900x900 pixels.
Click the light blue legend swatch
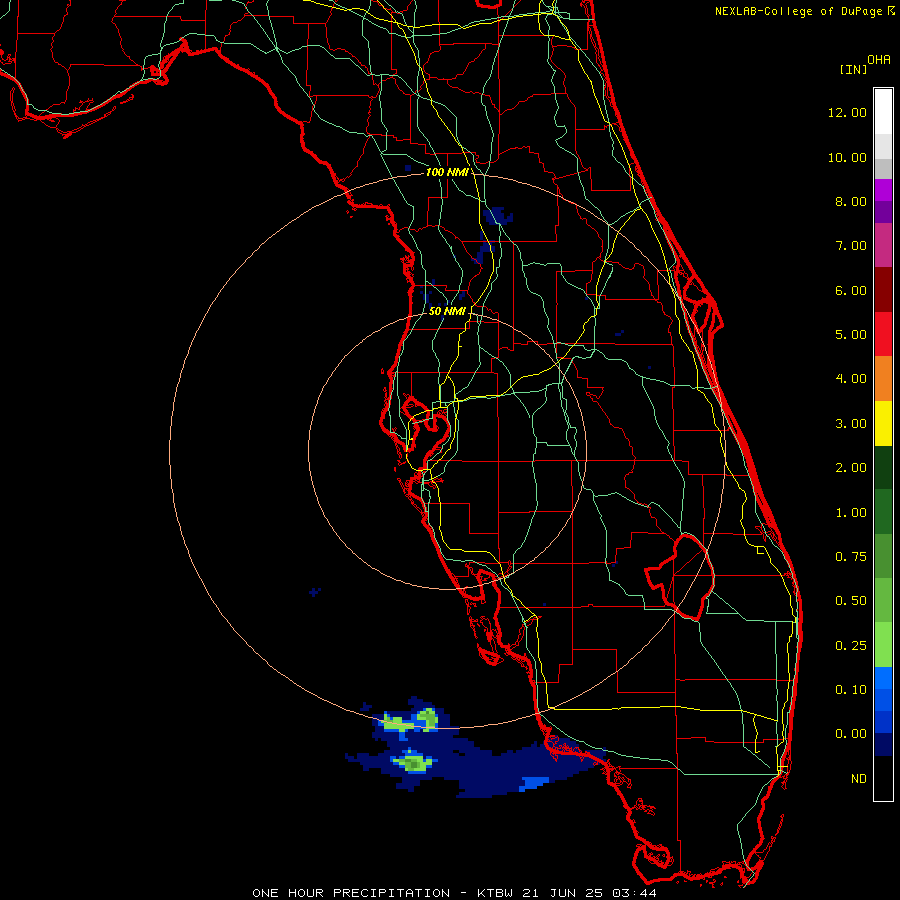click(883, 678)
